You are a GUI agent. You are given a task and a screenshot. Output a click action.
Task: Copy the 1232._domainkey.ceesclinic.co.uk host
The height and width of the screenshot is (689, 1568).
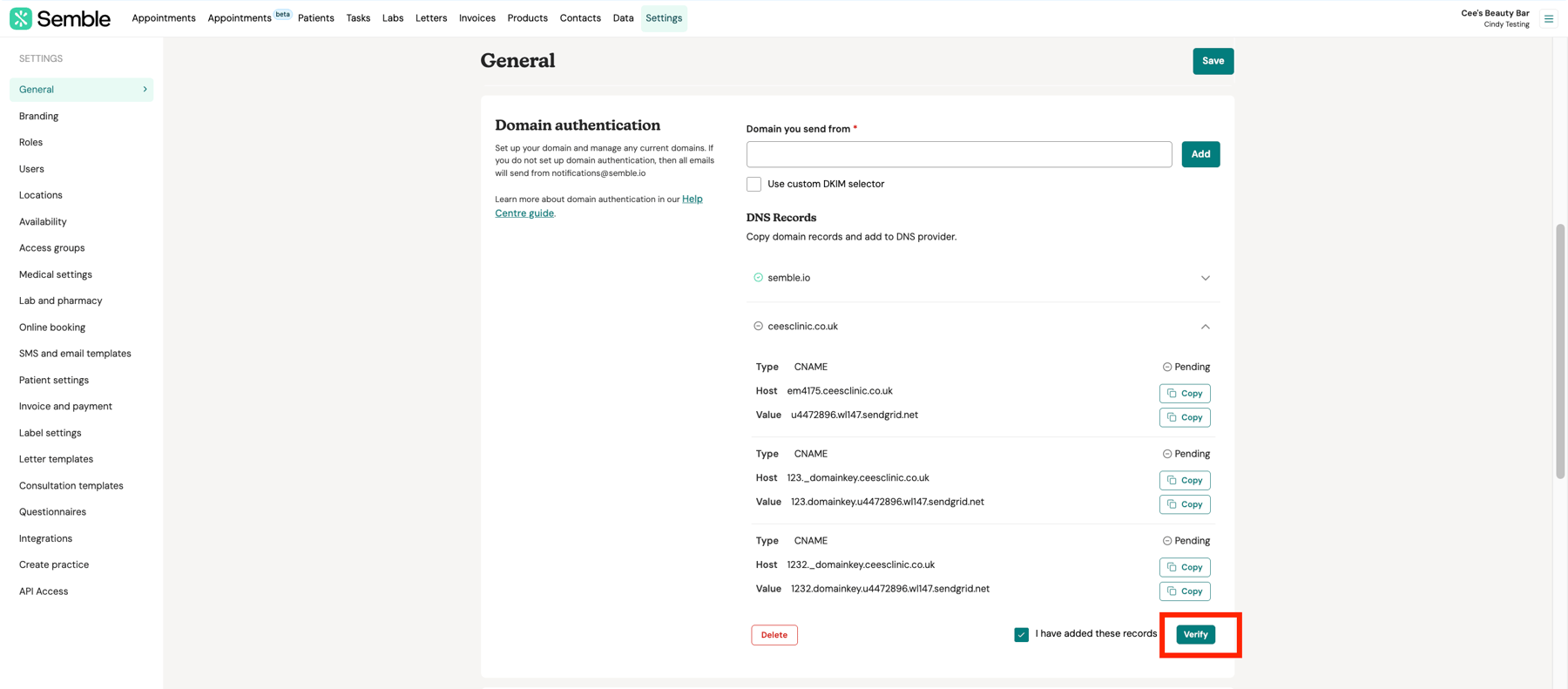click(1185, 567)
